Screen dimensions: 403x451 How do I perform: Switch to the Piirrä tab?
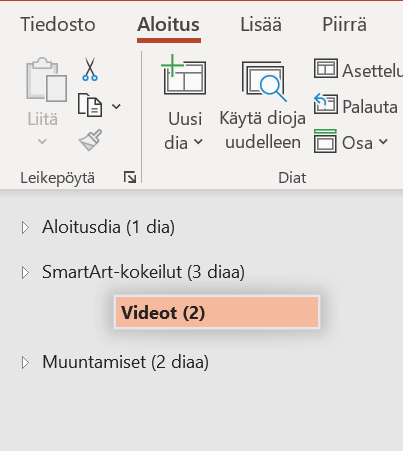point(344,25)
